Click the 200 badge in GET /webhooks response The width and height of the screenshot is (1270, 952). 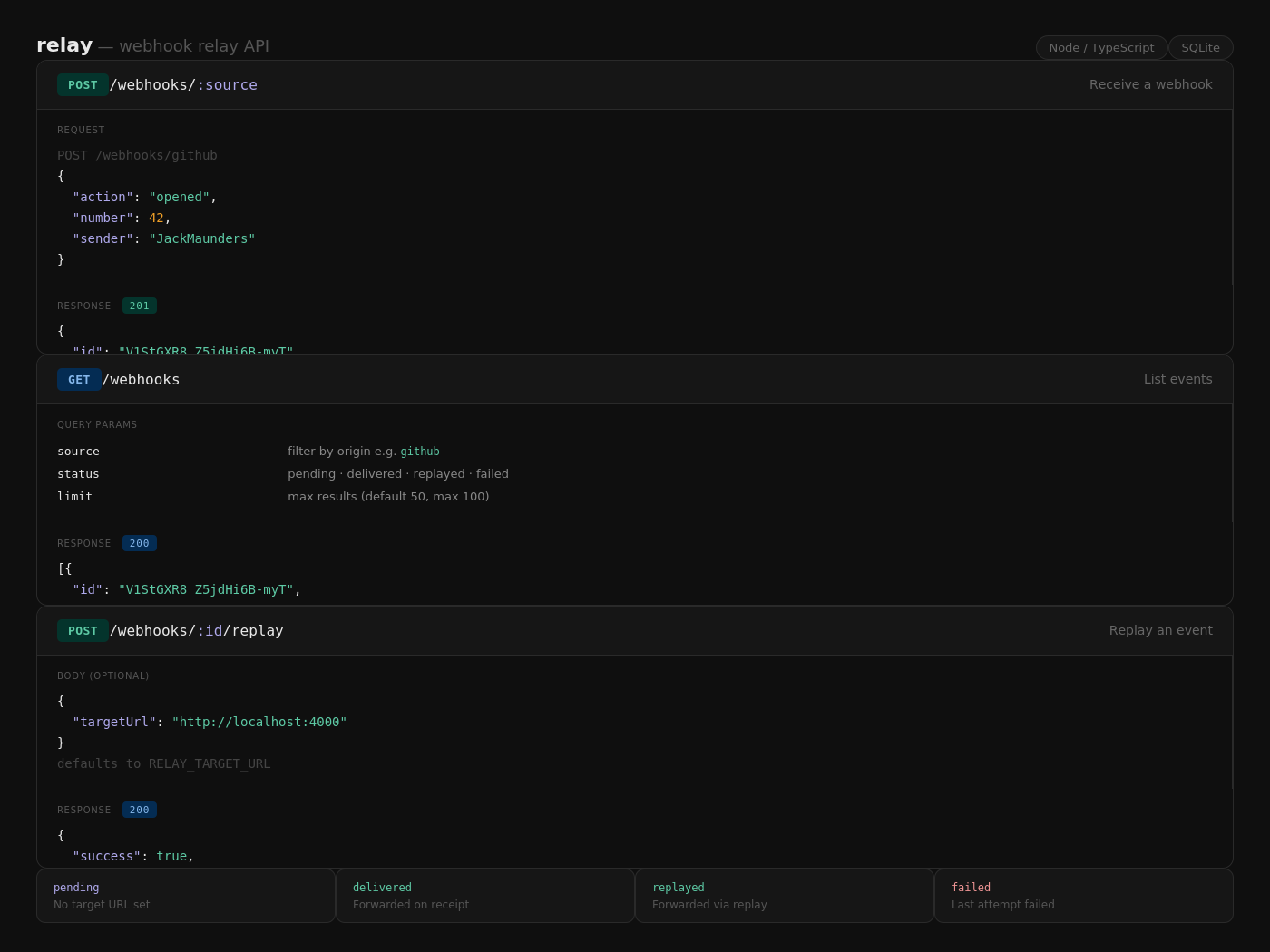(140, 543)
